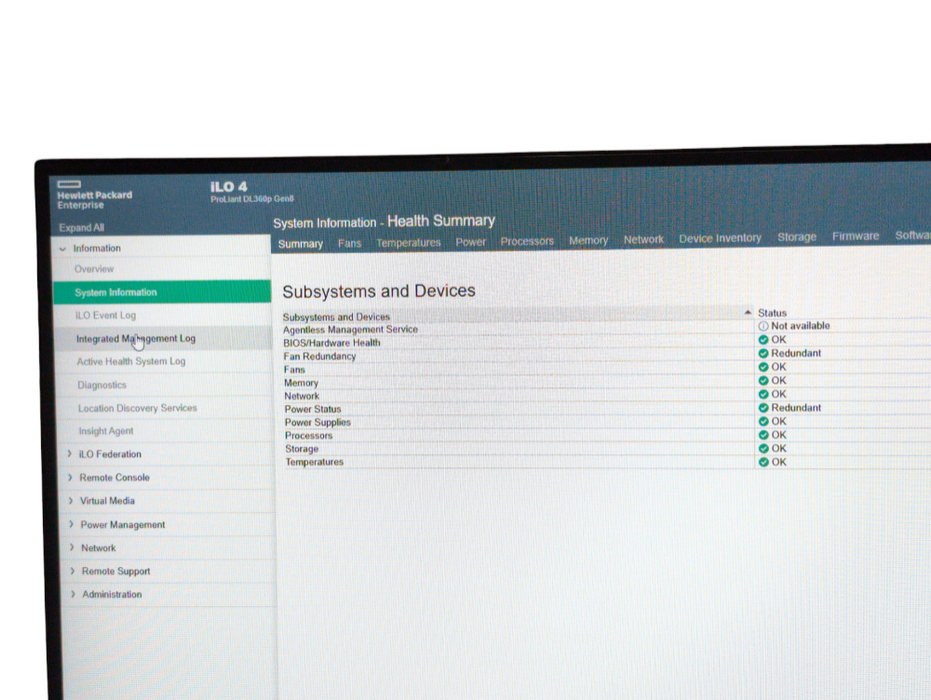Image resolution: width=931 pixels, height=700 pixels.
Task: Select System Information in the sidebar
Action: click(x=162, y=292)
